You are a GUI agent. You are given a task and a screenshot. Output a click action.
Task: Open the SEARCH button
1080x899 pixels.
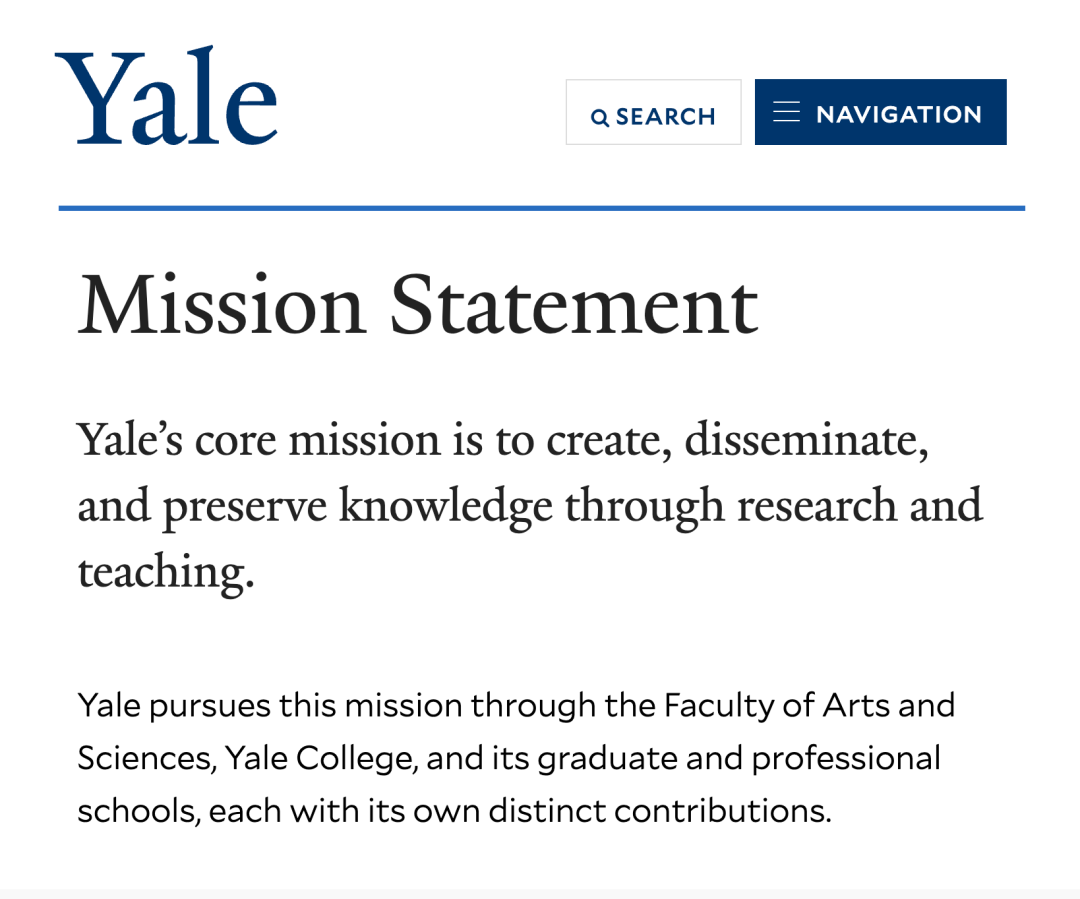(x=653, y=112)
